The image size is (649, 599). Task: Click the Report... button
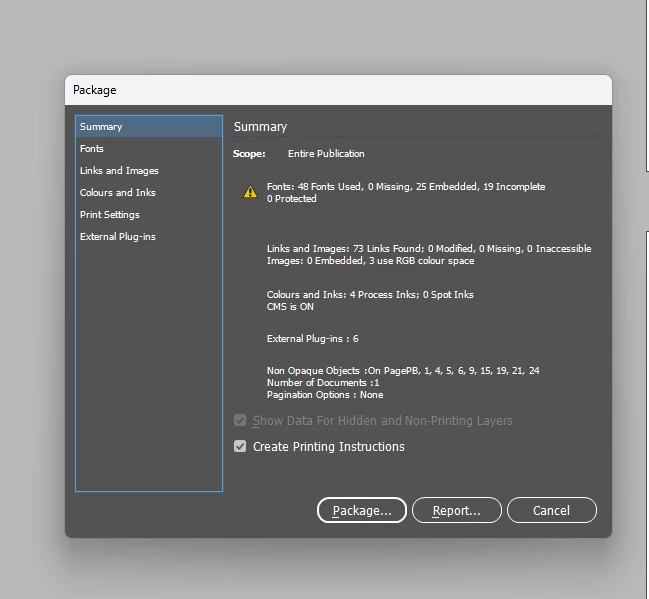tap(457, 510)
